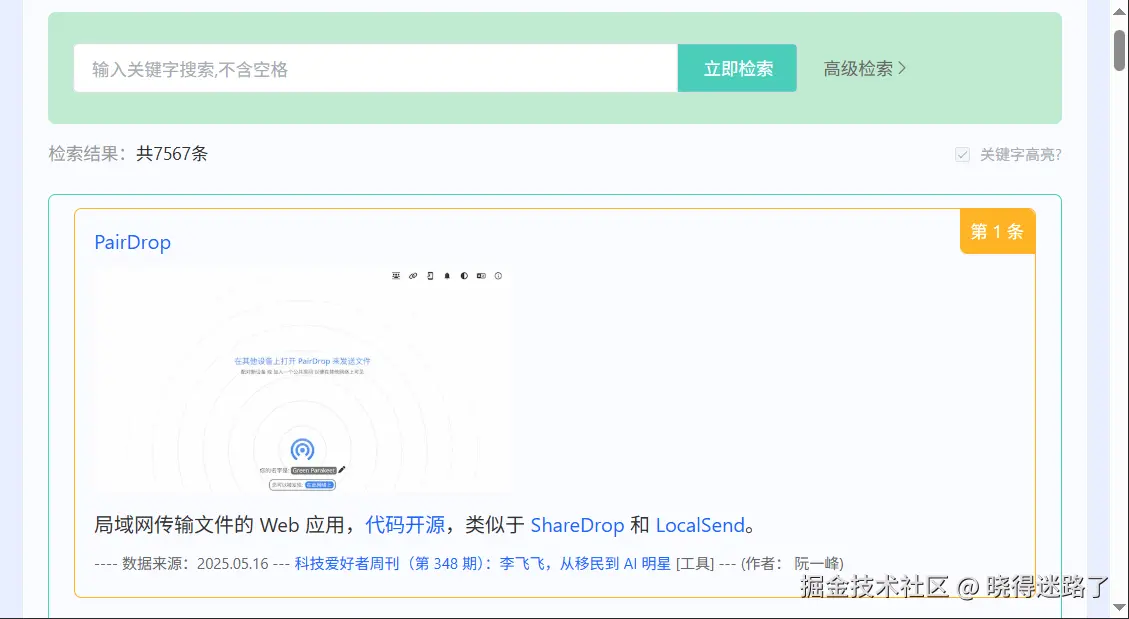Click the PairDrop screenshot thumbnail
The image size is (1129, 619).
[x=302, y=381]
